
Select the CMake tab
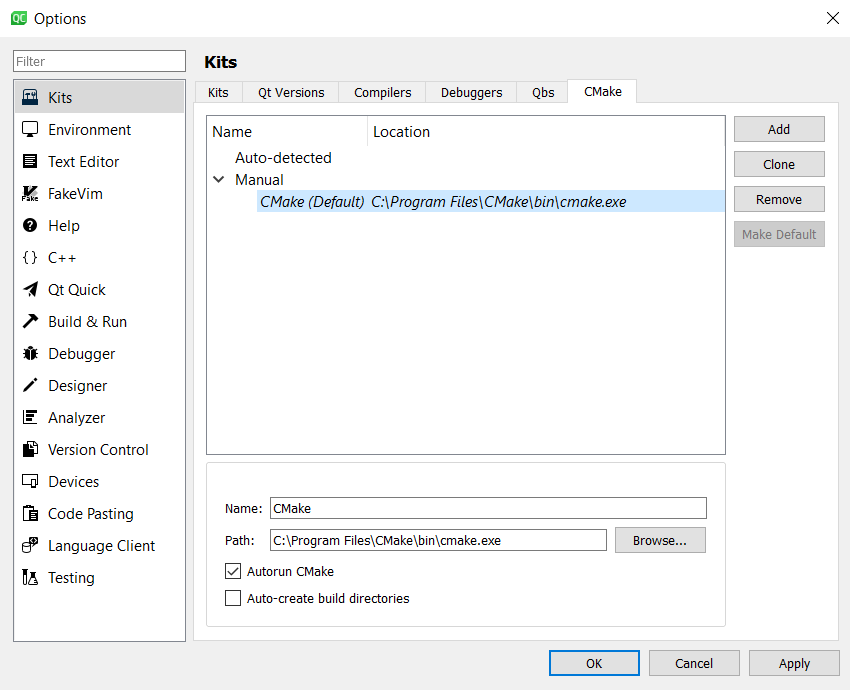click(x=602, y=92)
